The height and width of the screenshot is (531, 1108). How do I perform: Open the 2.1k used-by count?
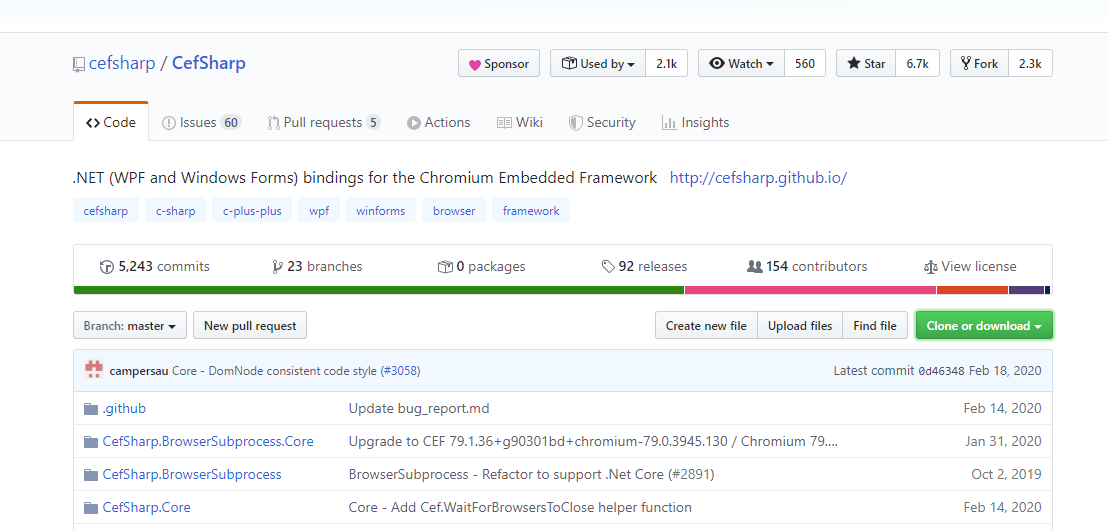point(666,64)
